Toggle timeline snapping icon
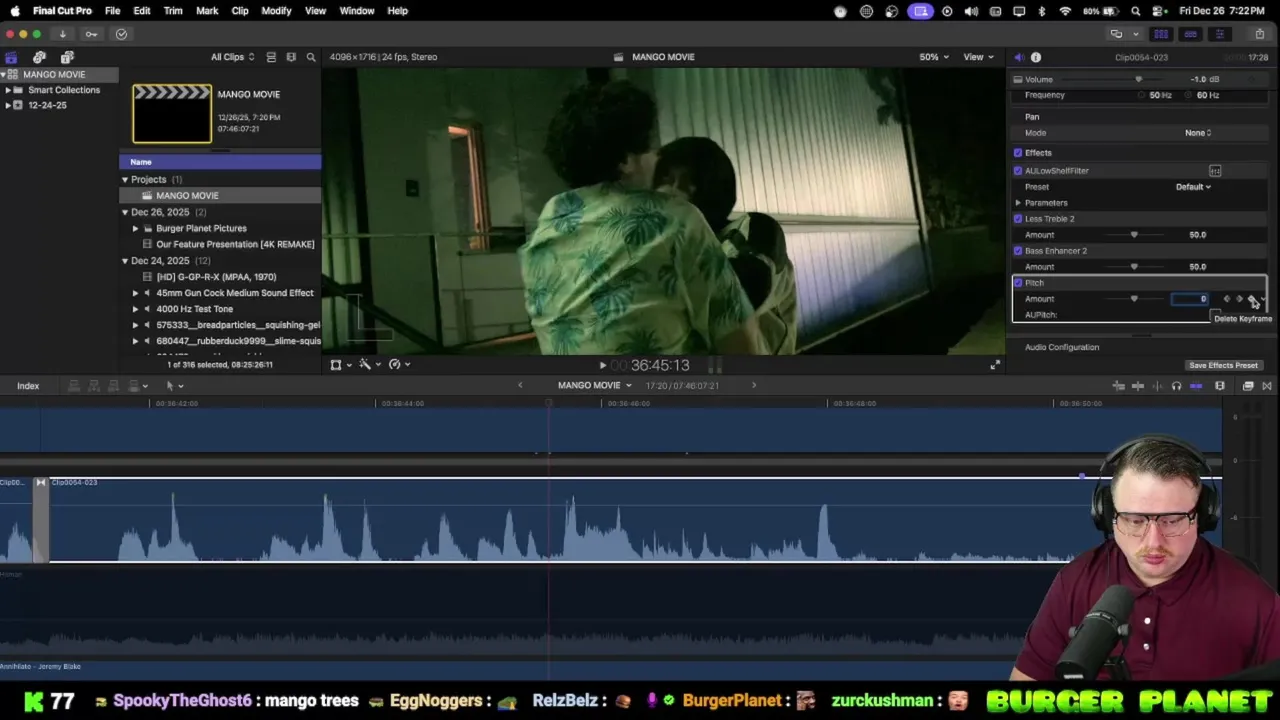 tap(1196, 386)
